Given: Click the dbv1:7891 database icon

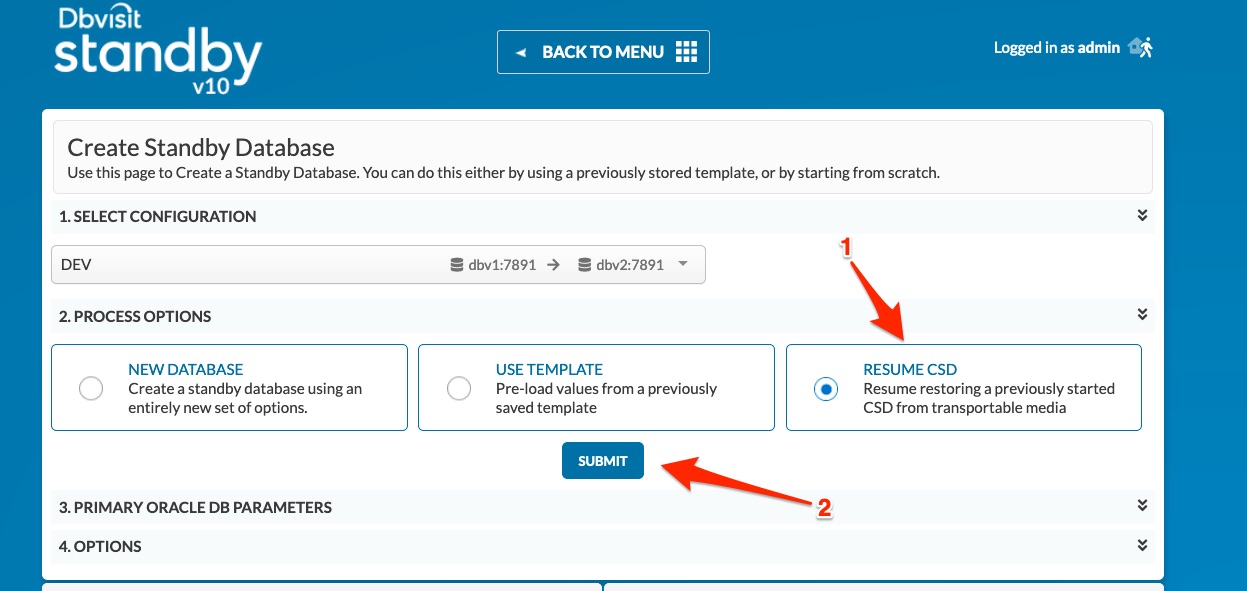Looking at the screenshot, I should tap(457, 265).
